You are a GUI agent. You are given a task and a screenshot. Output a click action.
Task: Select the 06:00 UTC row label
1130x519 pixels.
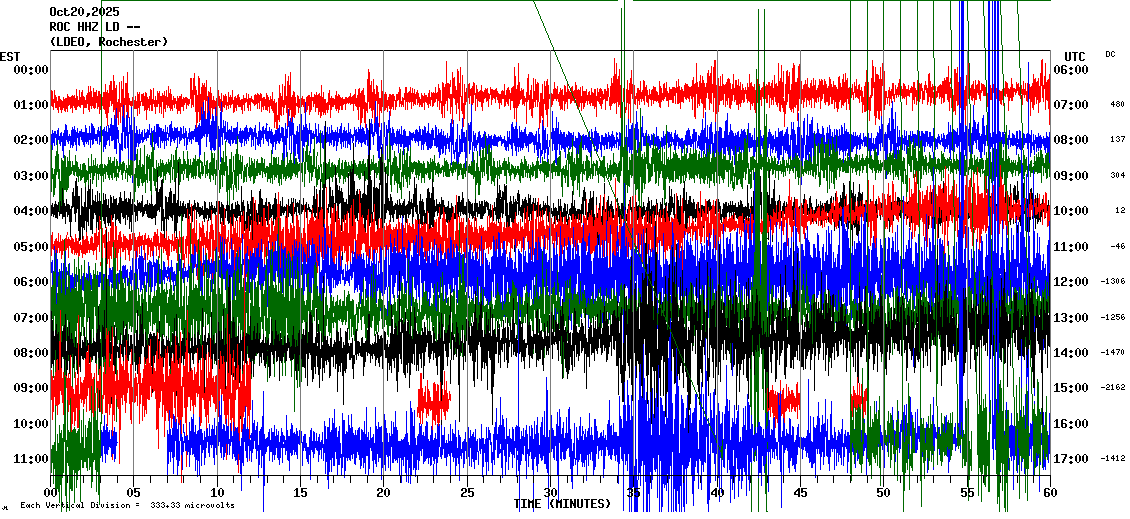tap(1073, 69)
